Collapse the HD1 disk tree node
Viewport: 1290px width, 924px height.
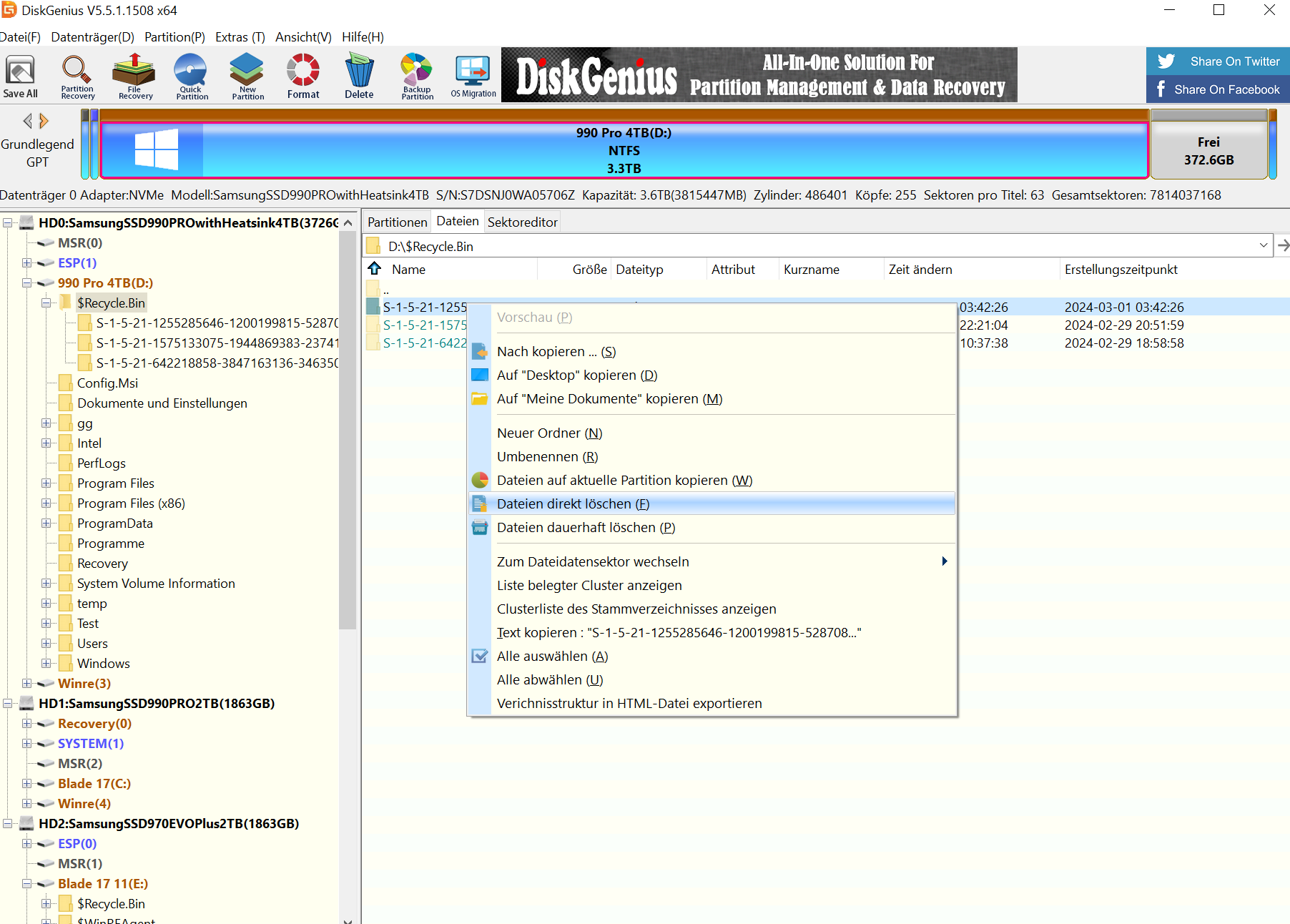click(x=7, y=704)
